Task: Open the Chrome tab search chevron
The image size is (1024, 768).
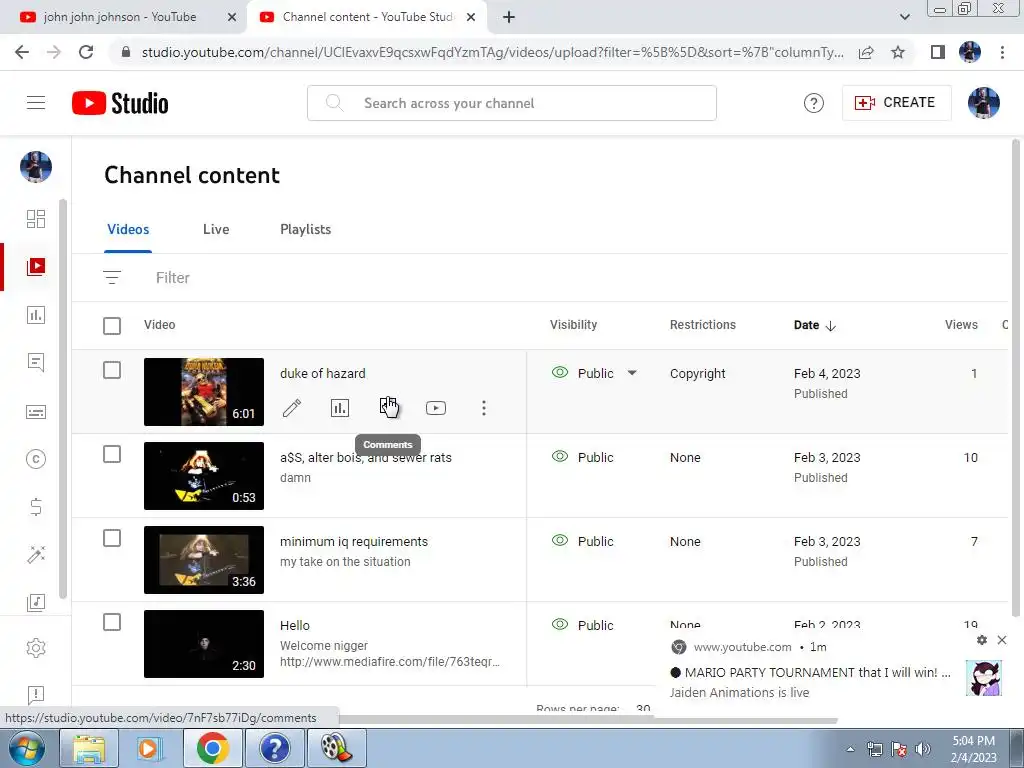Action: click(904, 17)
